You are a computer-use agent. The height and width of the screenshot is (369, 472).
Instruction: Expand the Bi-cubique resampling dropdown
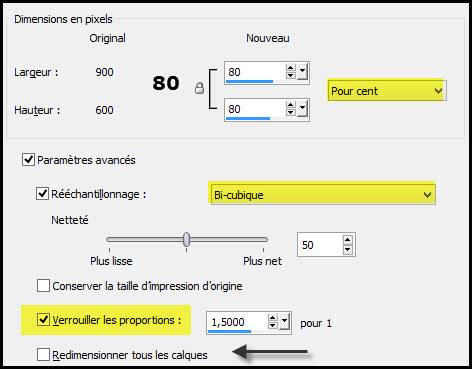322,194
